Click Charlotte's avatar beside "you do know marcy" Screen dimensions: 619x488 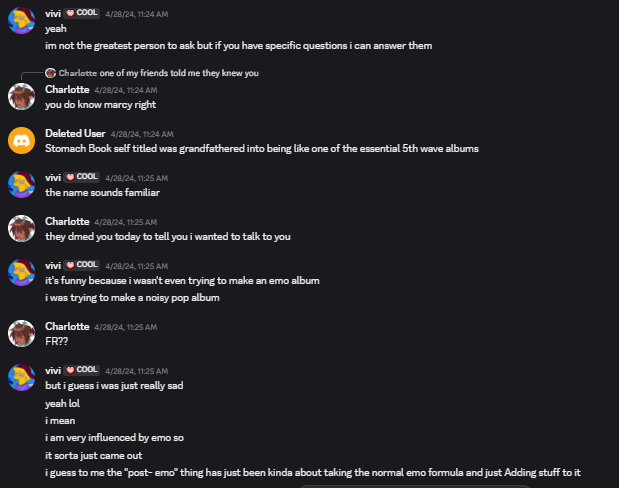tap(21, 97)
